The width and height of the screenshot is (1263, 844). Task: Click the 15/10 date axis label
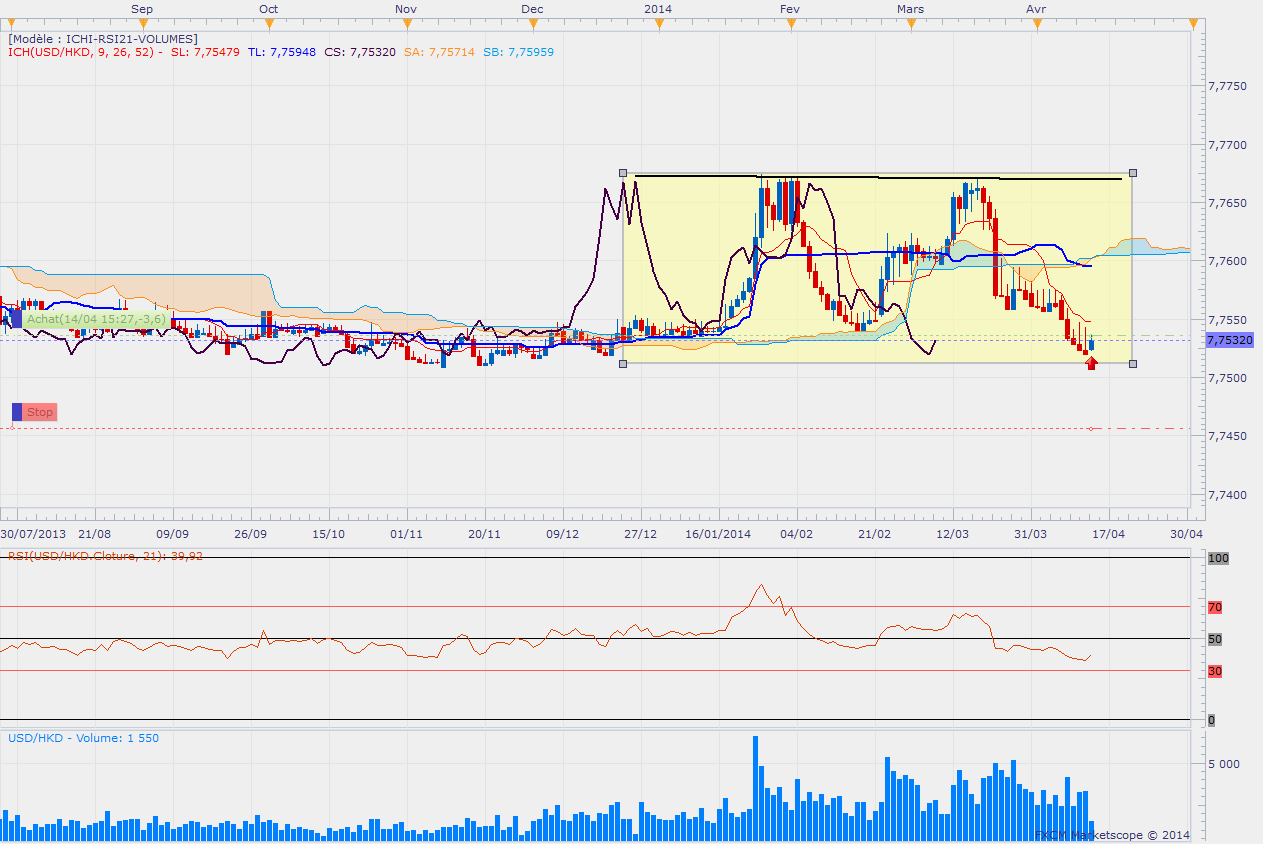click(329, 534)
